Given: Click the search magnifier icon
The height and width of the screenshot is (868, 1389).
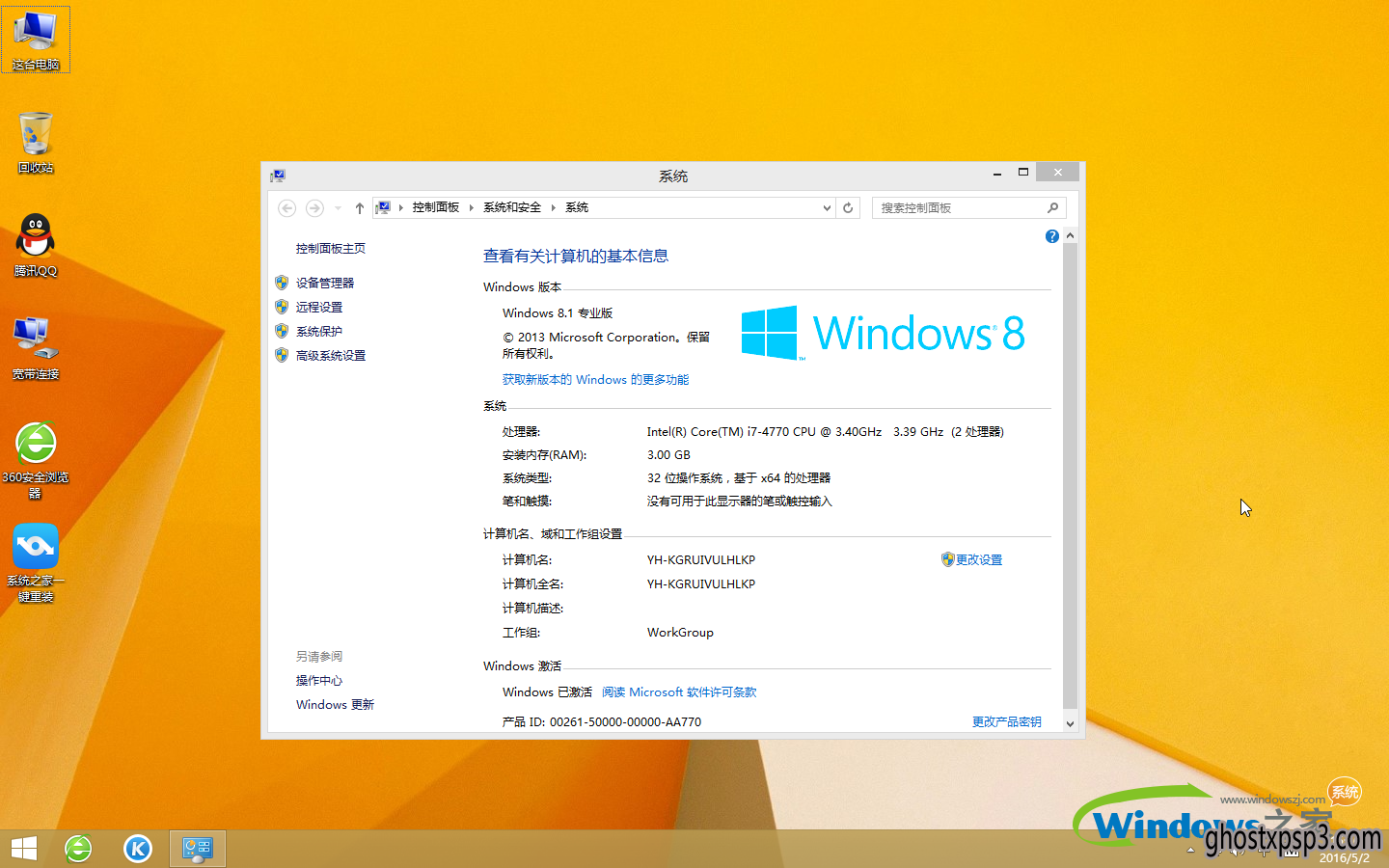Looking at the screenshot, I should pyautogui.click(x=1052, y=207).
